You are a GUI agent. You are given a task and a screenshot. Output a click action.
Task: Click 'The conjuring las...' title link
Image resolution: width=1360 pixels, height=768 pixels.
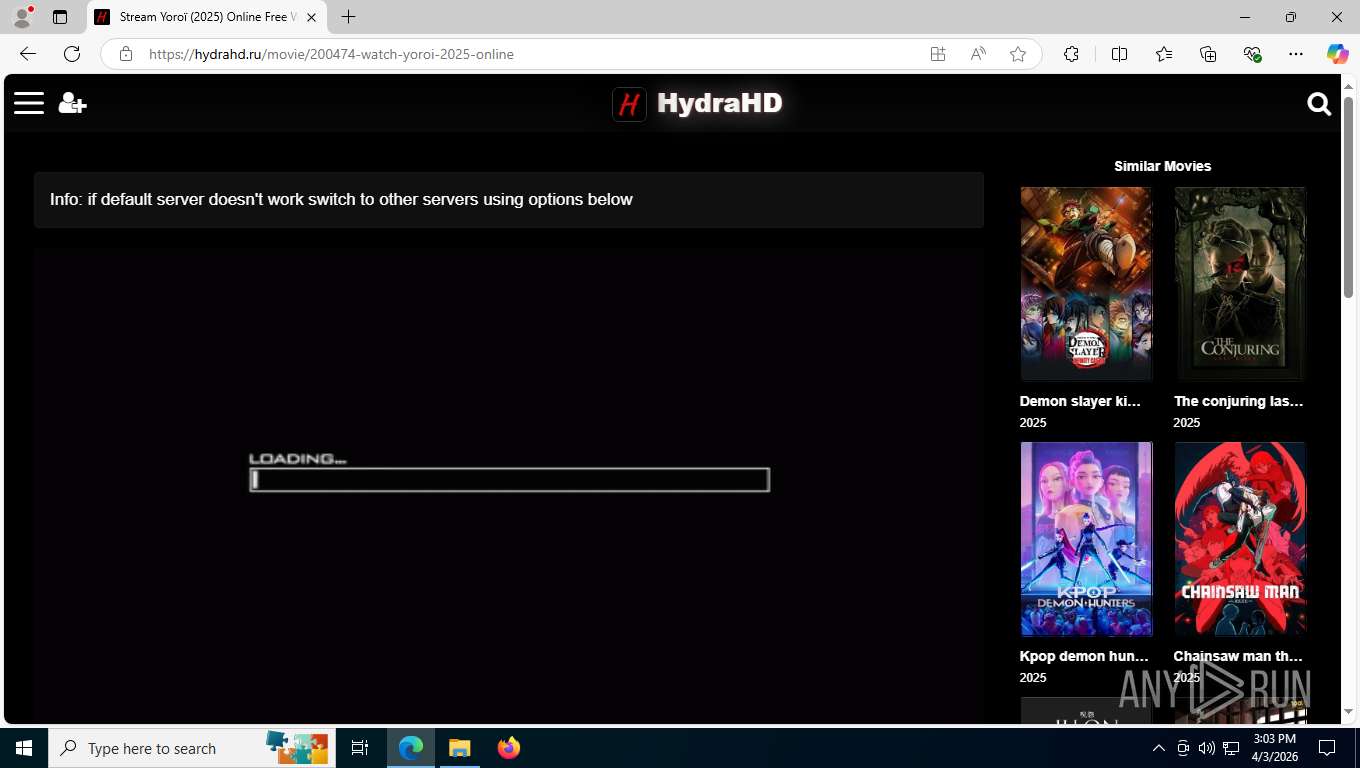point(1238,401)
